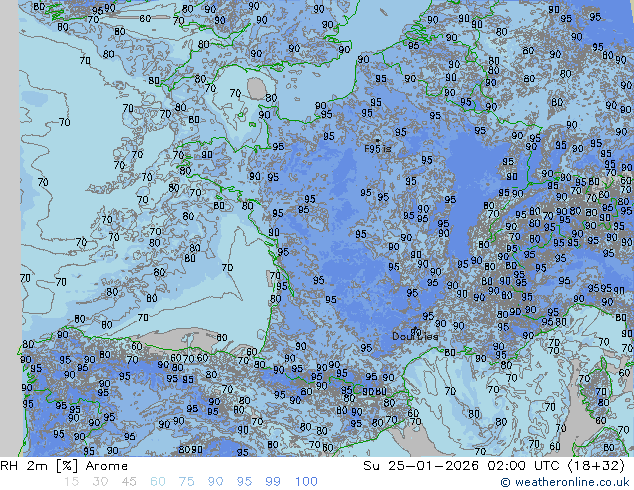634x490 pixels.
Task: Click the 'RH 2m [%]' parameter label
Action: coord(39,466)
